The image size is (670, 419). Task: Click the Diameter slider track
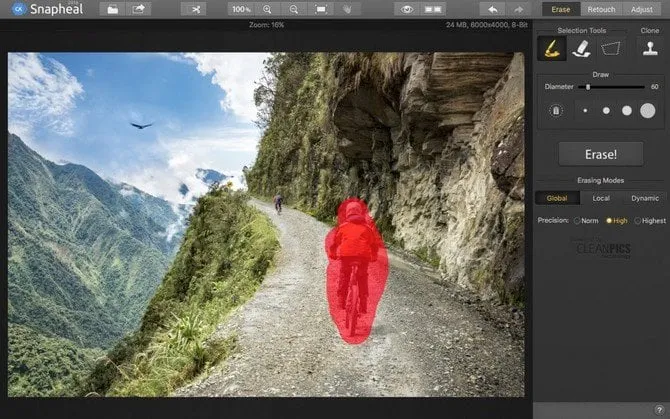615,87
